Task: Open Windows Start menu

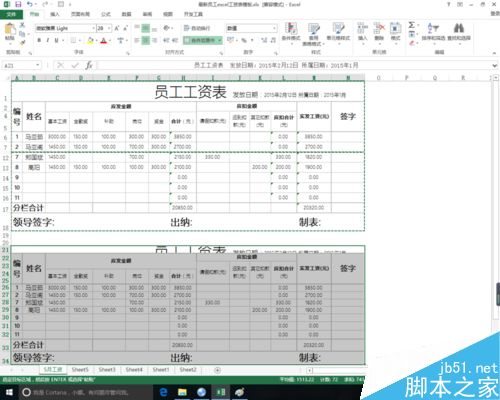Action: 9,392
